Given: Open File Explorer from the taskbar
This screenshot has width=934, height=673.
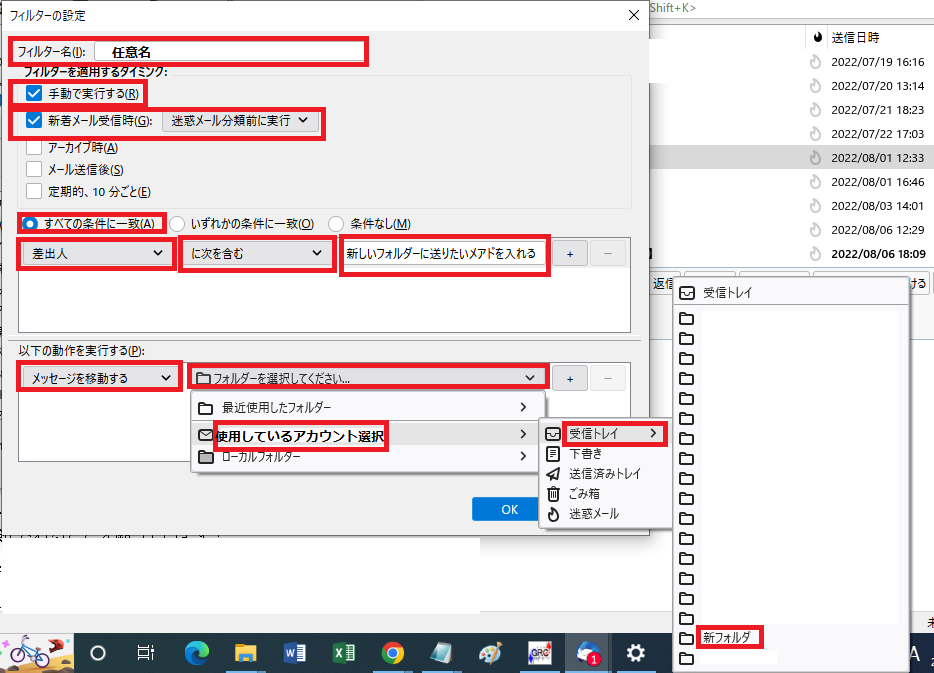Looking at the screenshot, I should coord(245,653).
